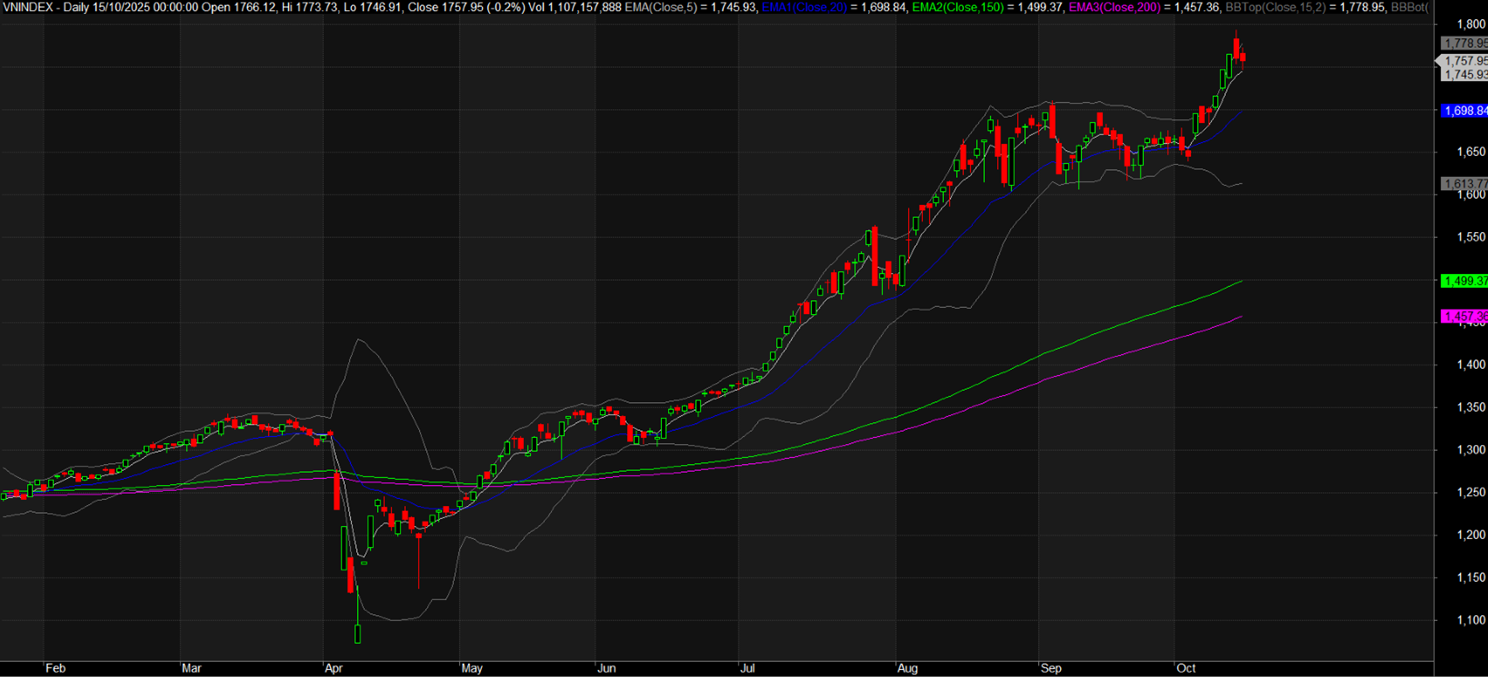
Task: Click the Jul label on time axis
Action: (747, 667)
